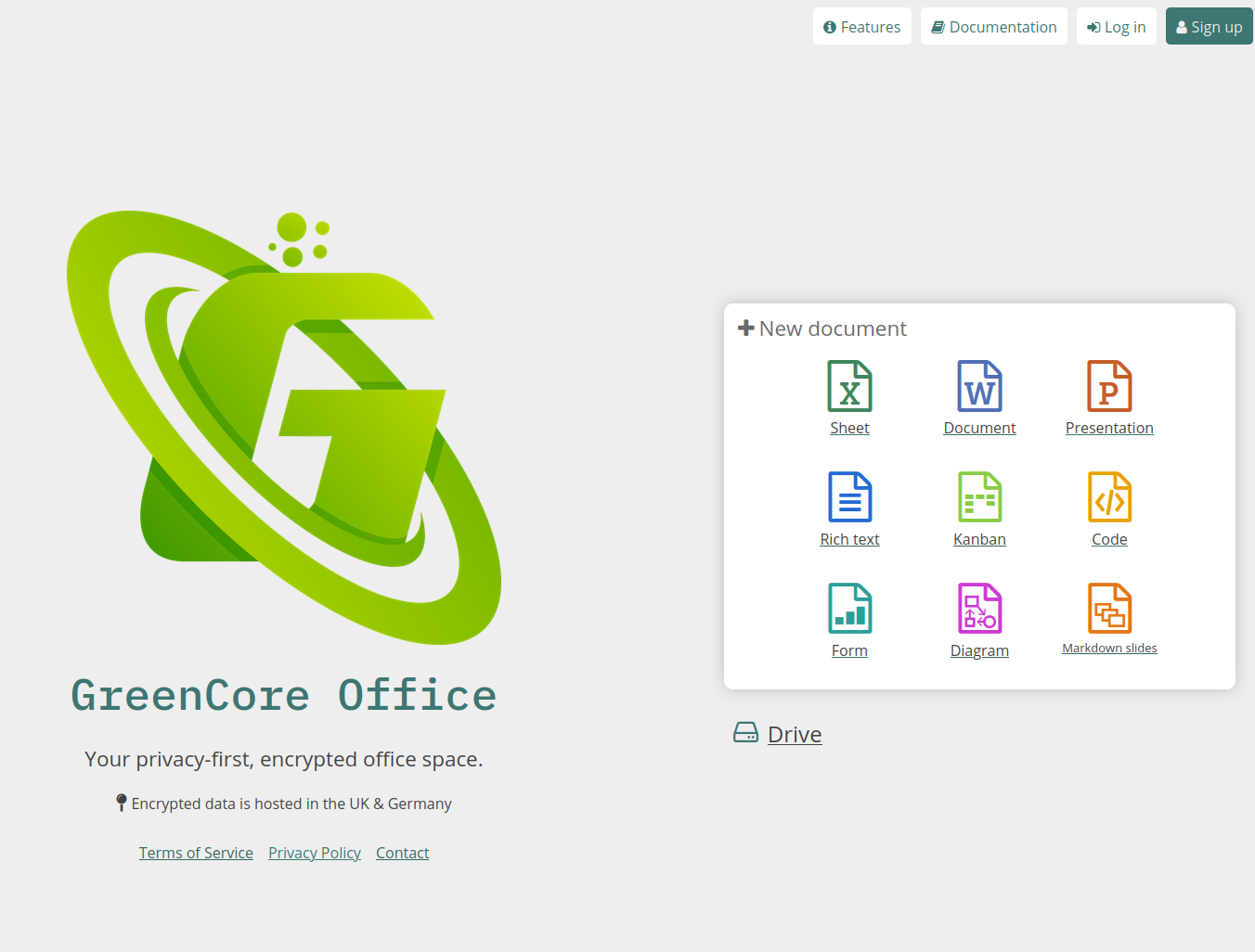Viewport: 1255px width, 952px height.
Task: Click the GreenCore Office logo image
Action: (x=284, y=427)
